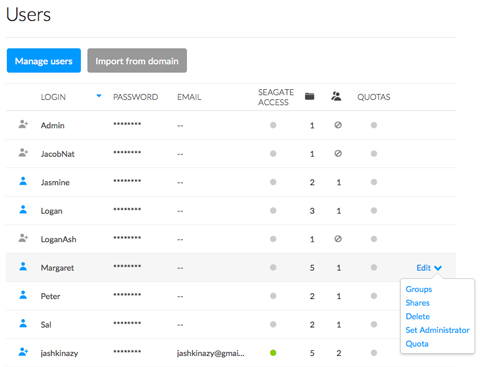Click the groups people column icon
The image size is (480, 367).
coord(336,96)
